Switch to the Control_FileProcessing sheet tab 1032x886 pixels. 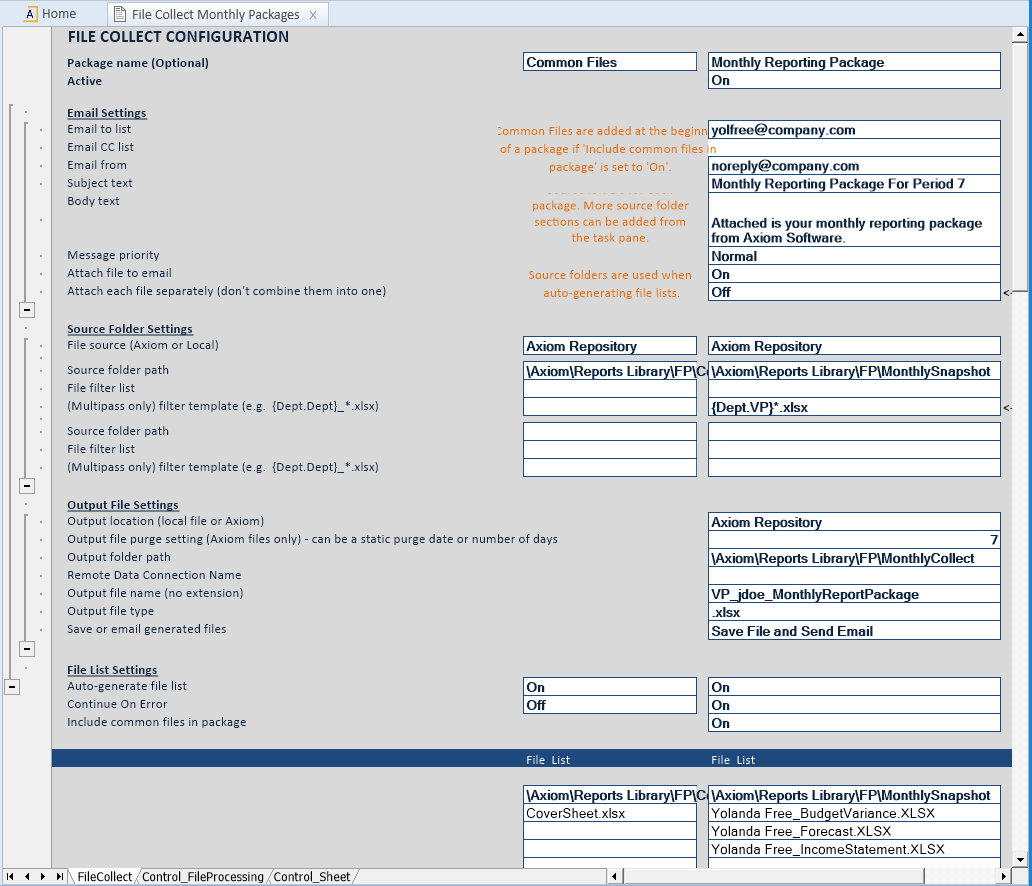click(202, 877)
